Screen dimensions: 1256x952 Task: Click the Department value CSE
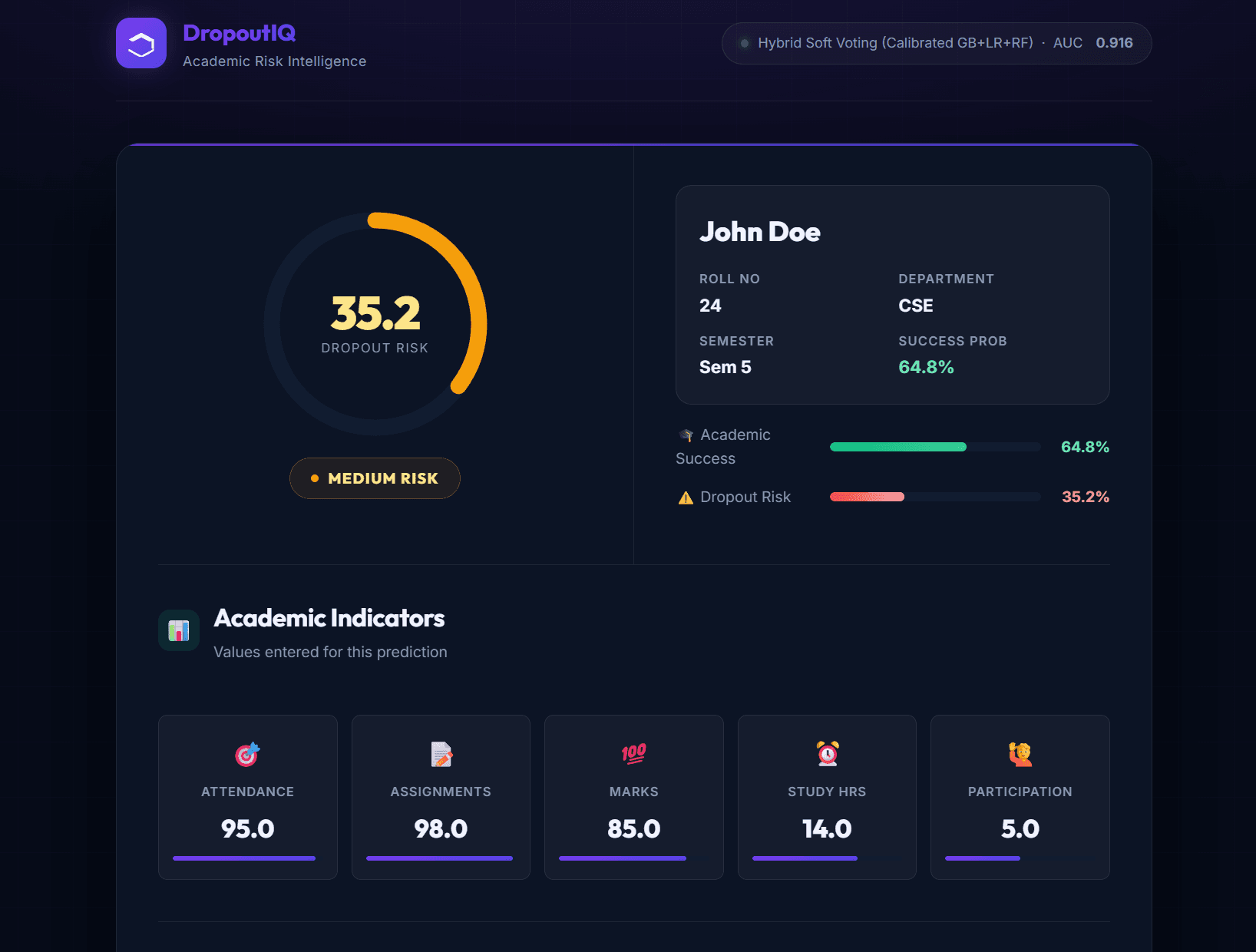point(916,306)
